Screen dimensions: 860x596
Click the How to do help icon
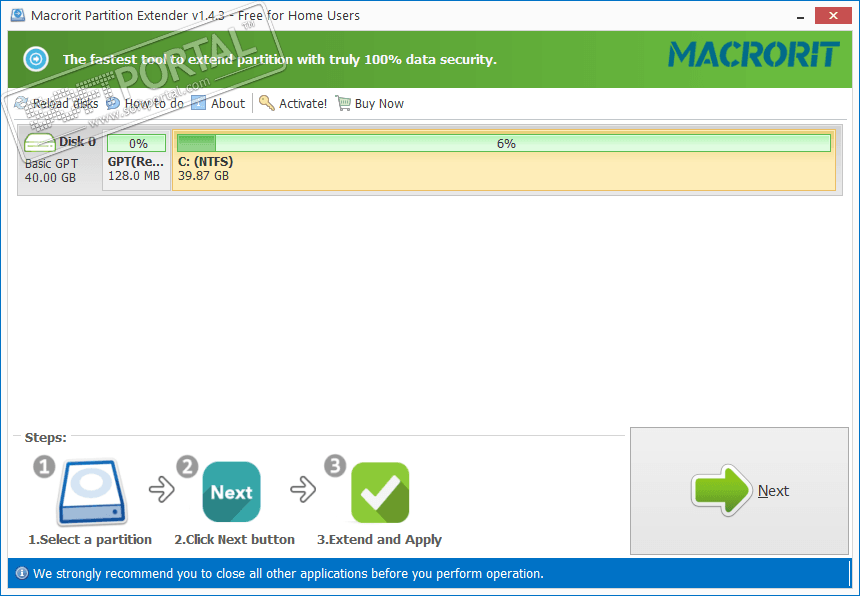point(112,103)
